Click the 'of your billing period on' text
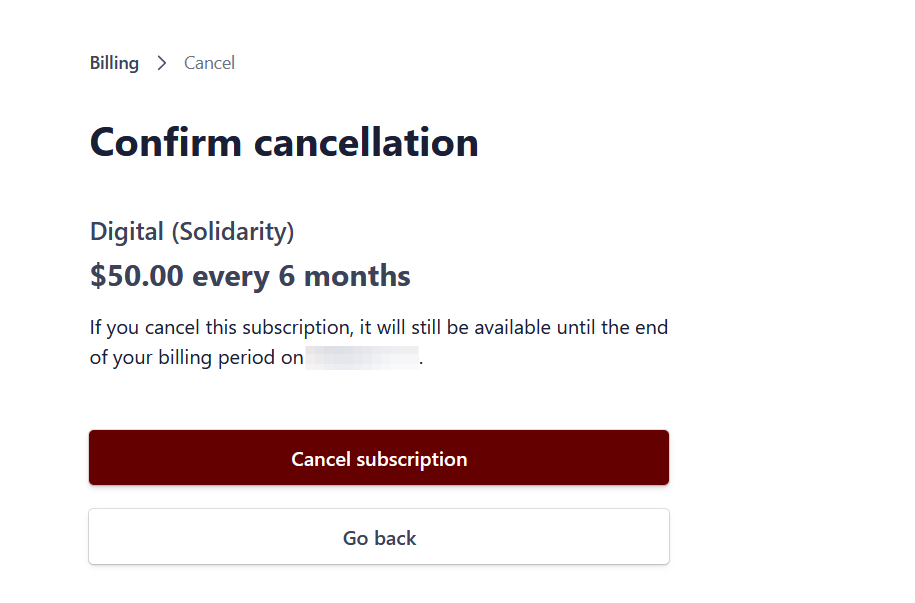915x603 pixels. pos(196,357)
